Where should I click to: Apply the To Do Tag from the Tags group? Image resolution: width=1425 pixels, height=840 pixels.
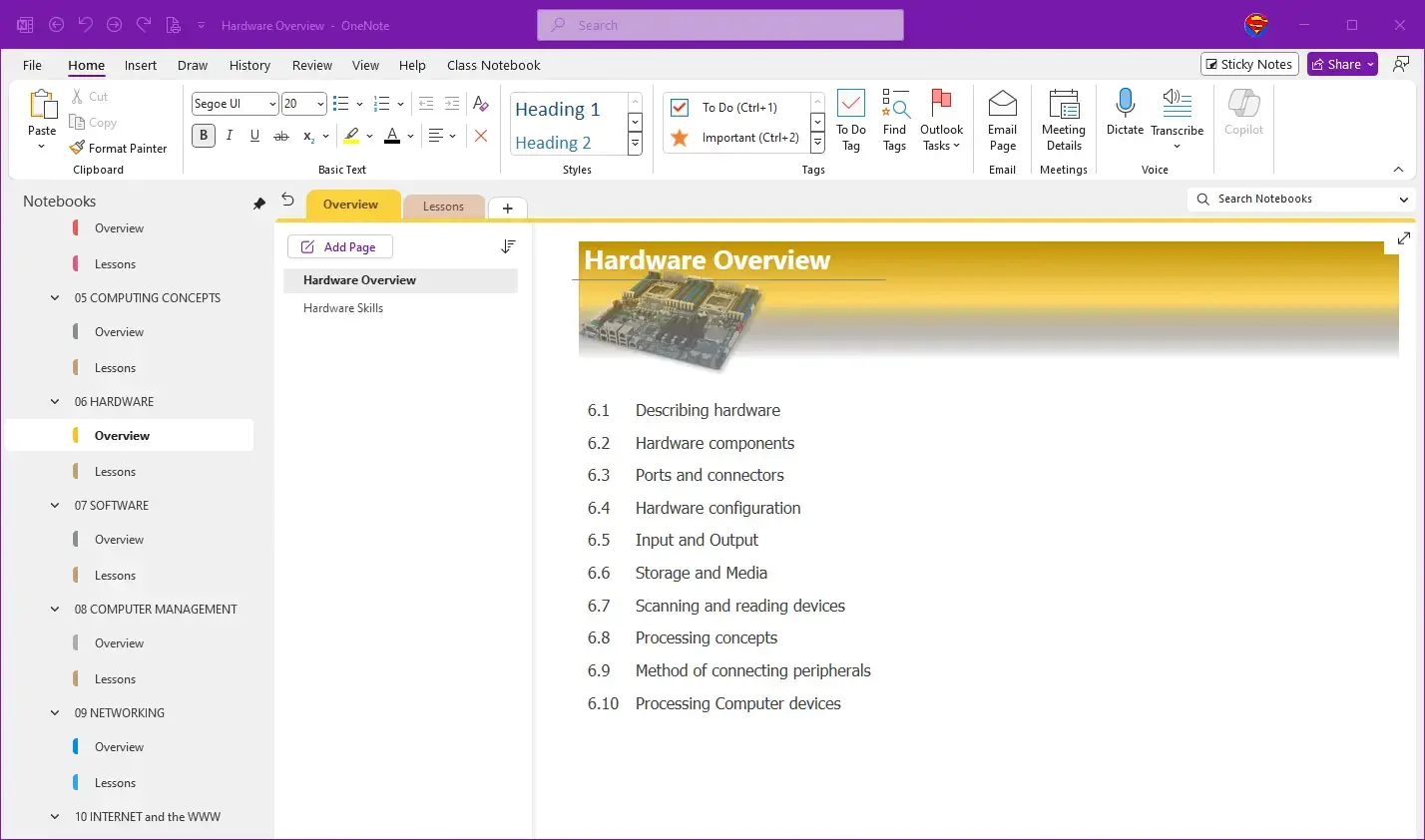(850, 119)
